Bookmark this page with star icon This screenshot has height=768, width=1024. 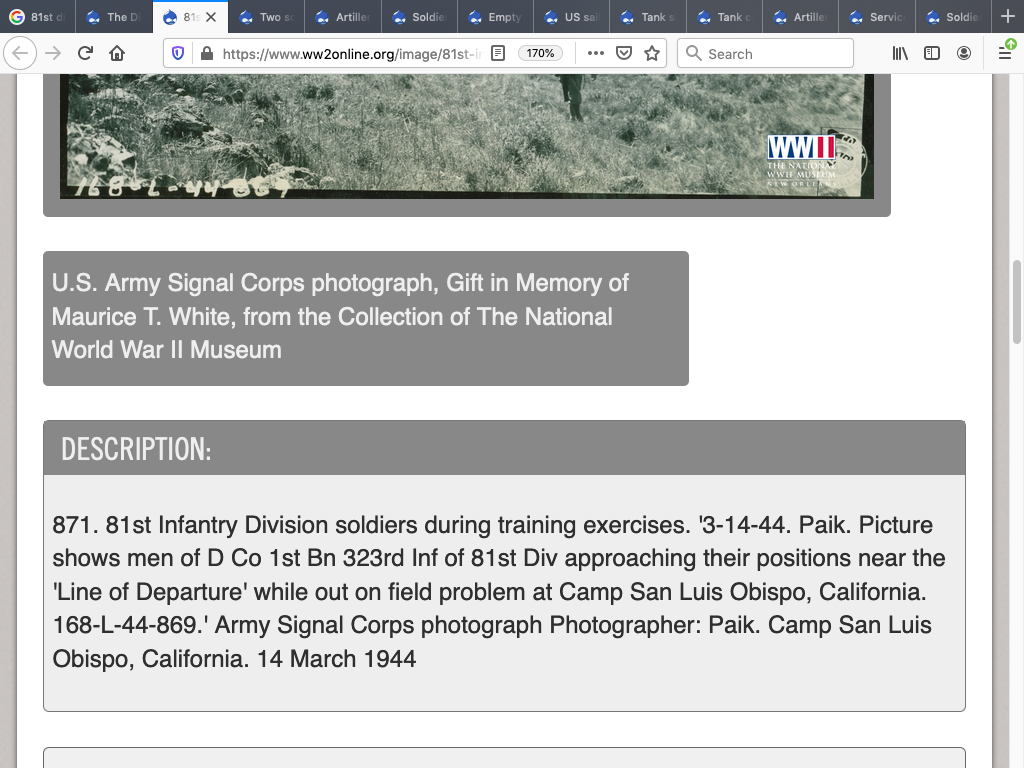pyautogui.click(x=652, y=53)
